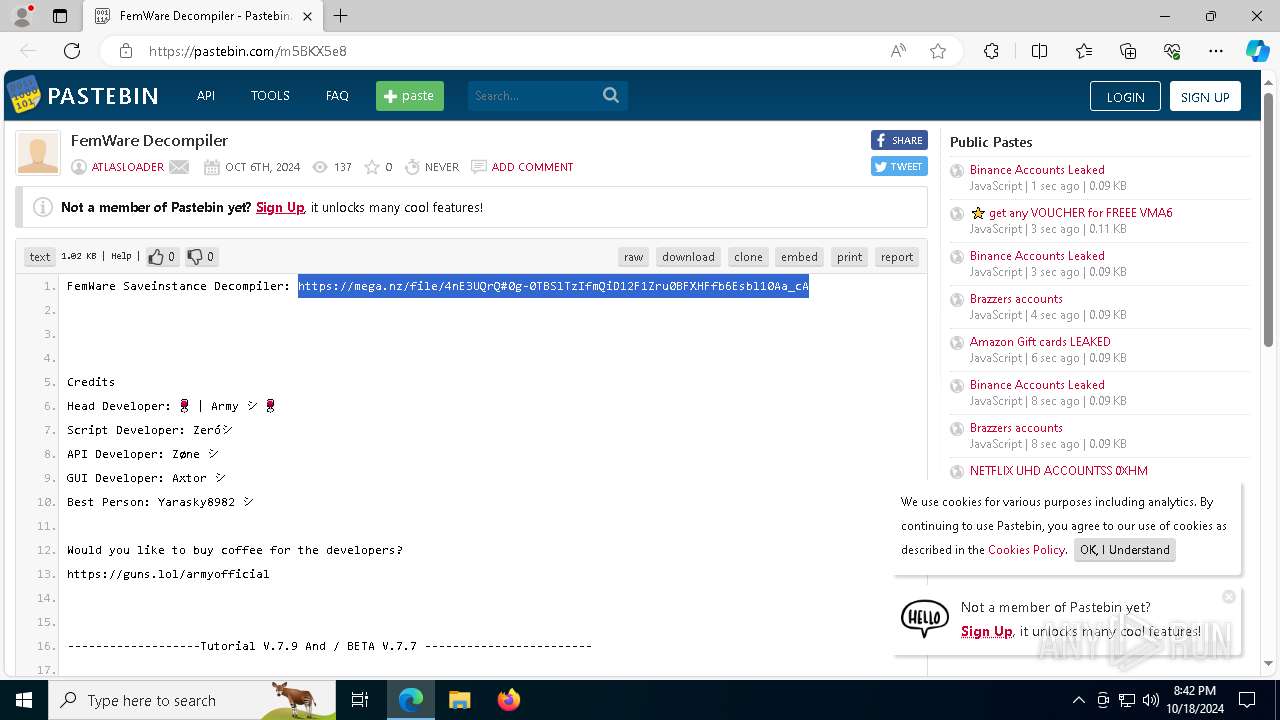Screen dimensions: 1280x720
Task: Click the SIGN UP button
Action: 1205,97
